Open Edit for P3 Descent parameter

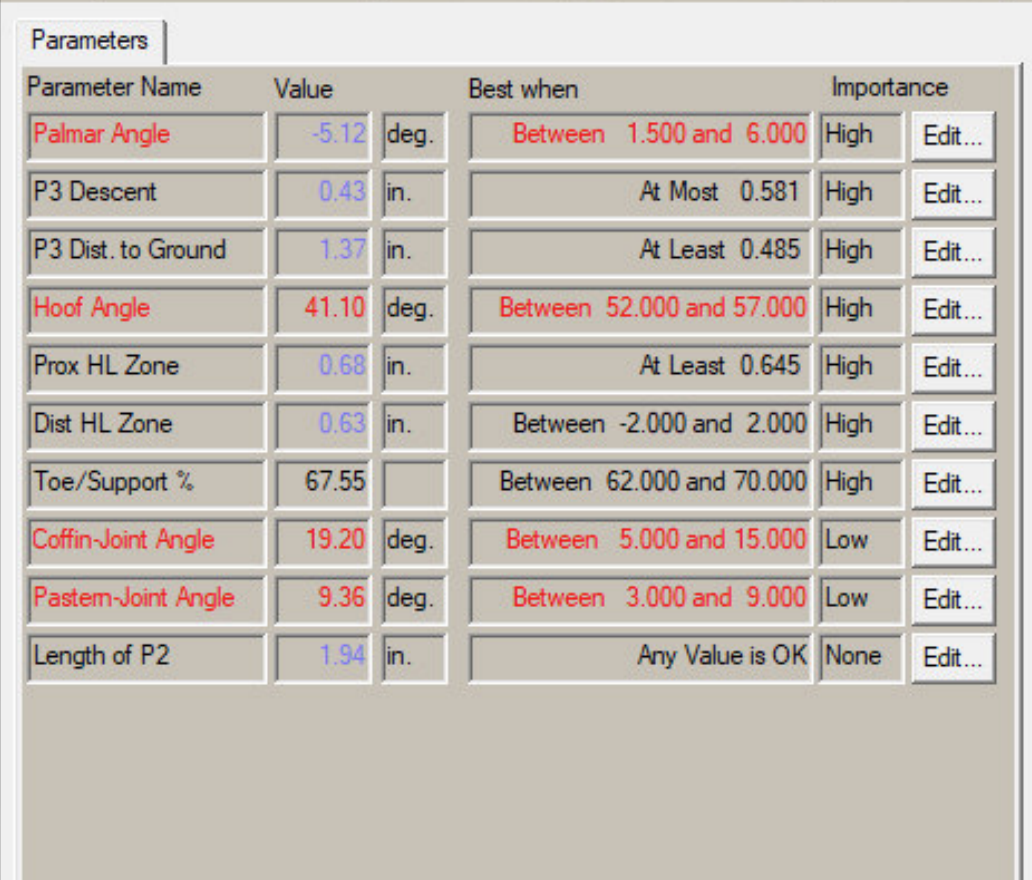point(952,195)
